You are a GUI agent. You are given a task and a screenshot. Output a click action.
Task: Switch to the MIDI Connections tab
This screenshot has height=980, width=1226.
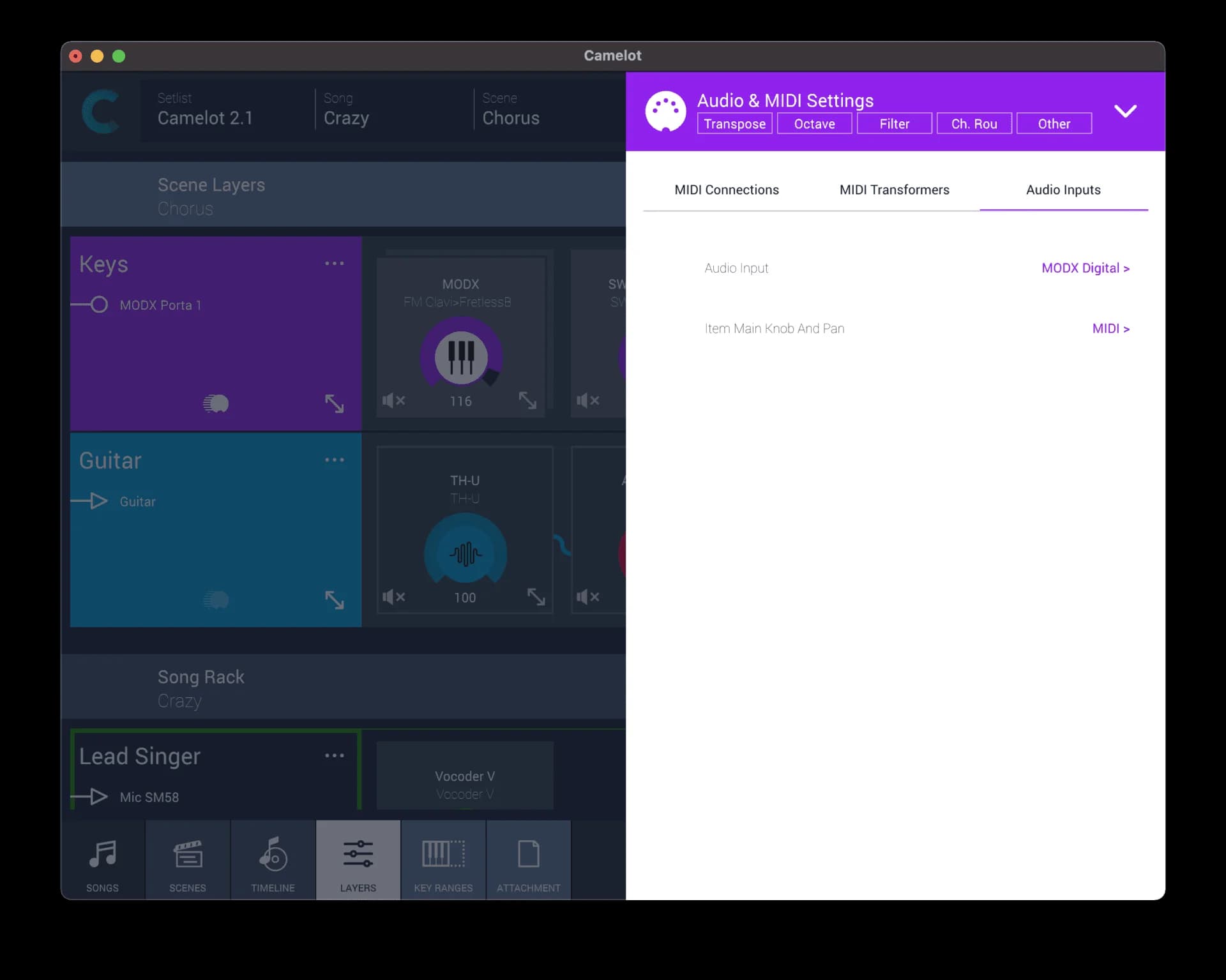pos(727,190)
